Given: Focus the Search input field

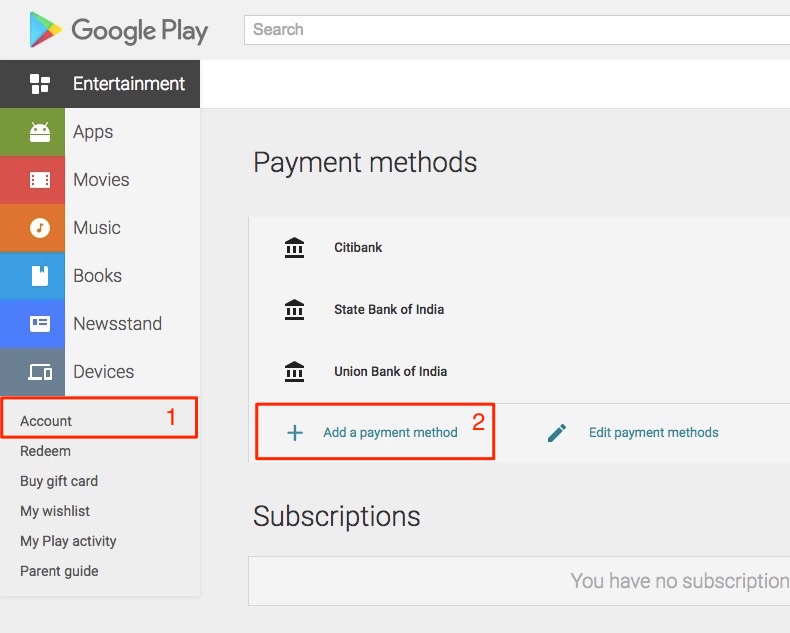Looking at the screenshot, I should tap(517, 30).
